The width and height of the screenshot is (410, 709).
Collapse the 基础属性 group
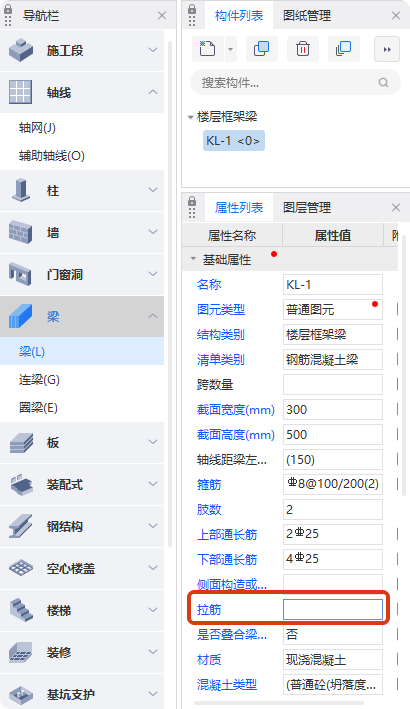pyautogui.click(x=193, y=259)
